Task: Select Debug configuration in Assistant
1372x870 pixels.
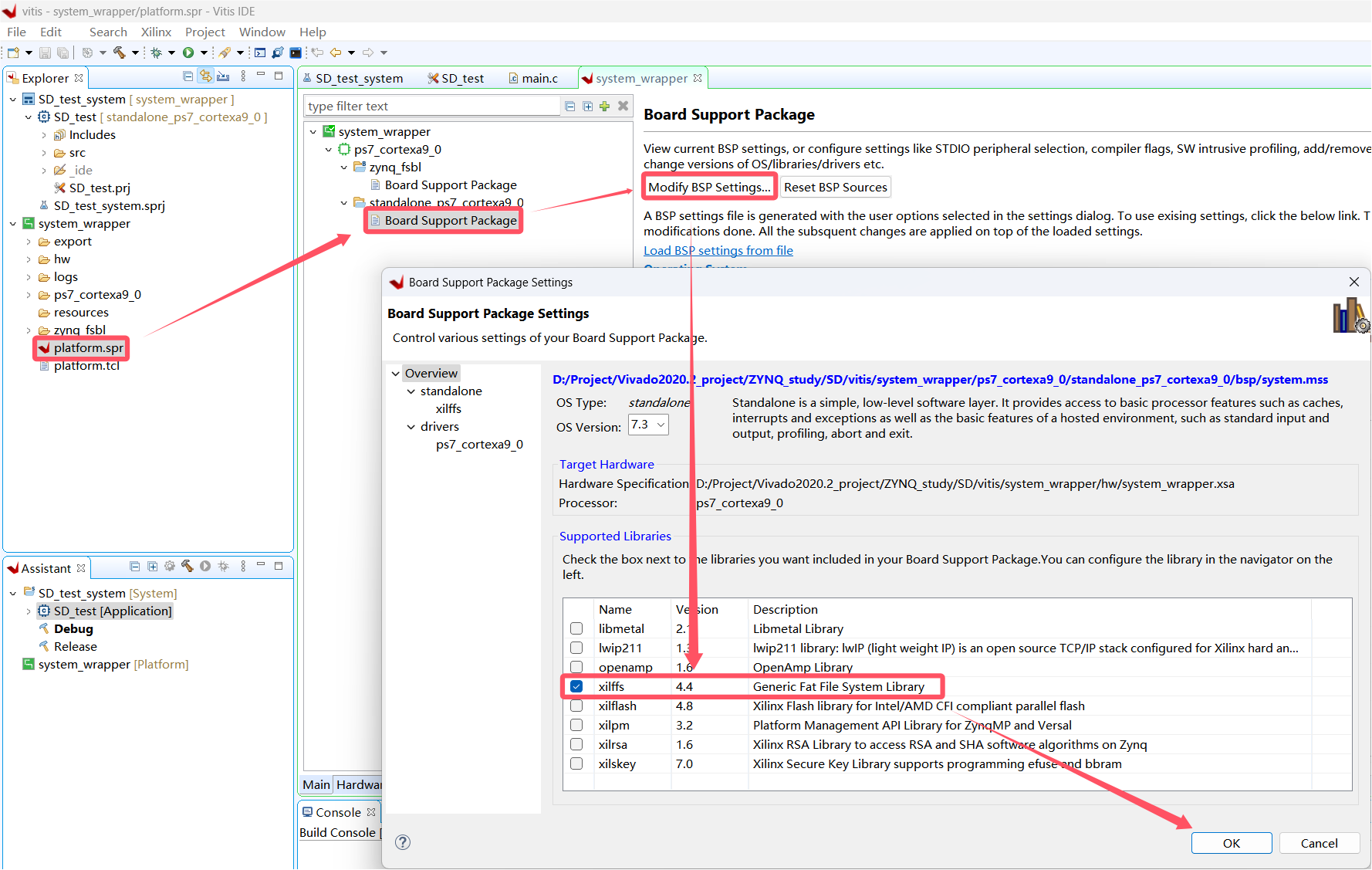Action: [x=73, y=629]
